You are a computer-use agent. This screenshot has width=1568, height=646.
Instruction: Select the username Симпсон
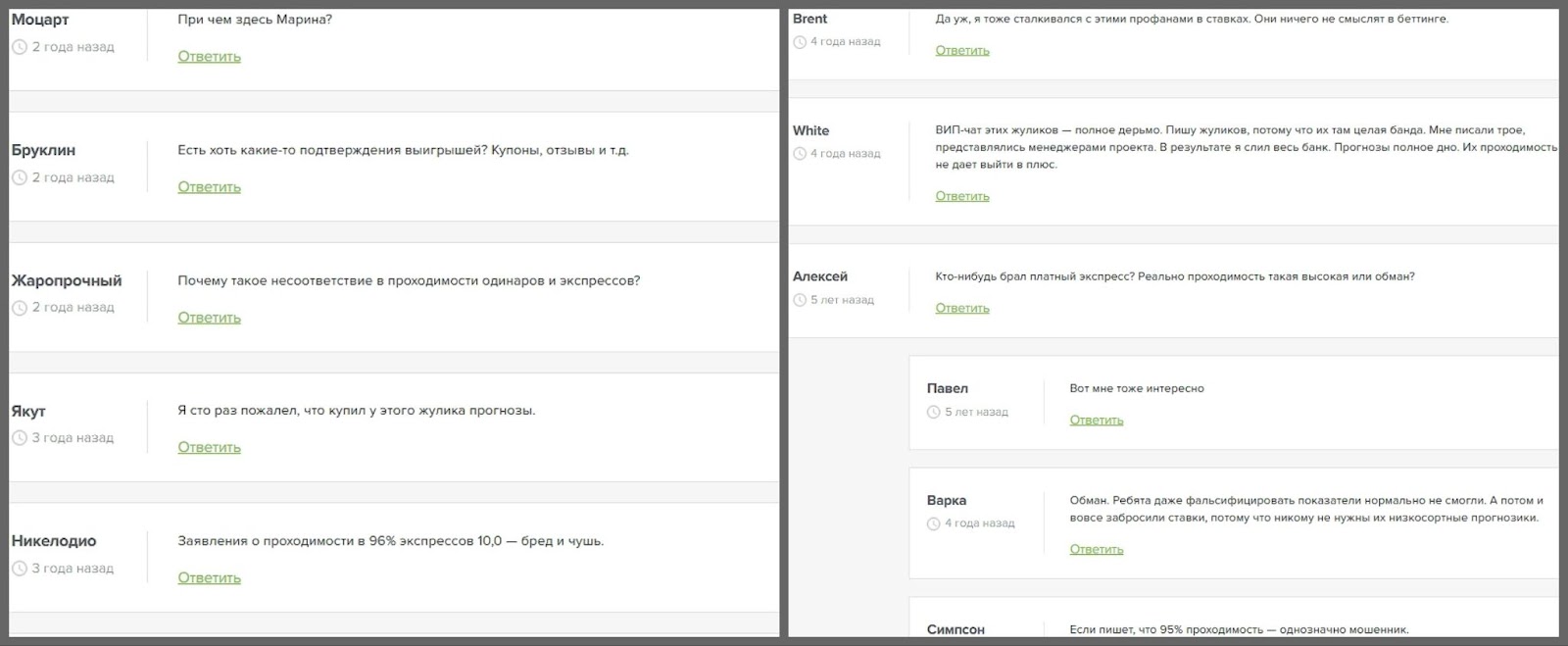(x=955, y=629)
